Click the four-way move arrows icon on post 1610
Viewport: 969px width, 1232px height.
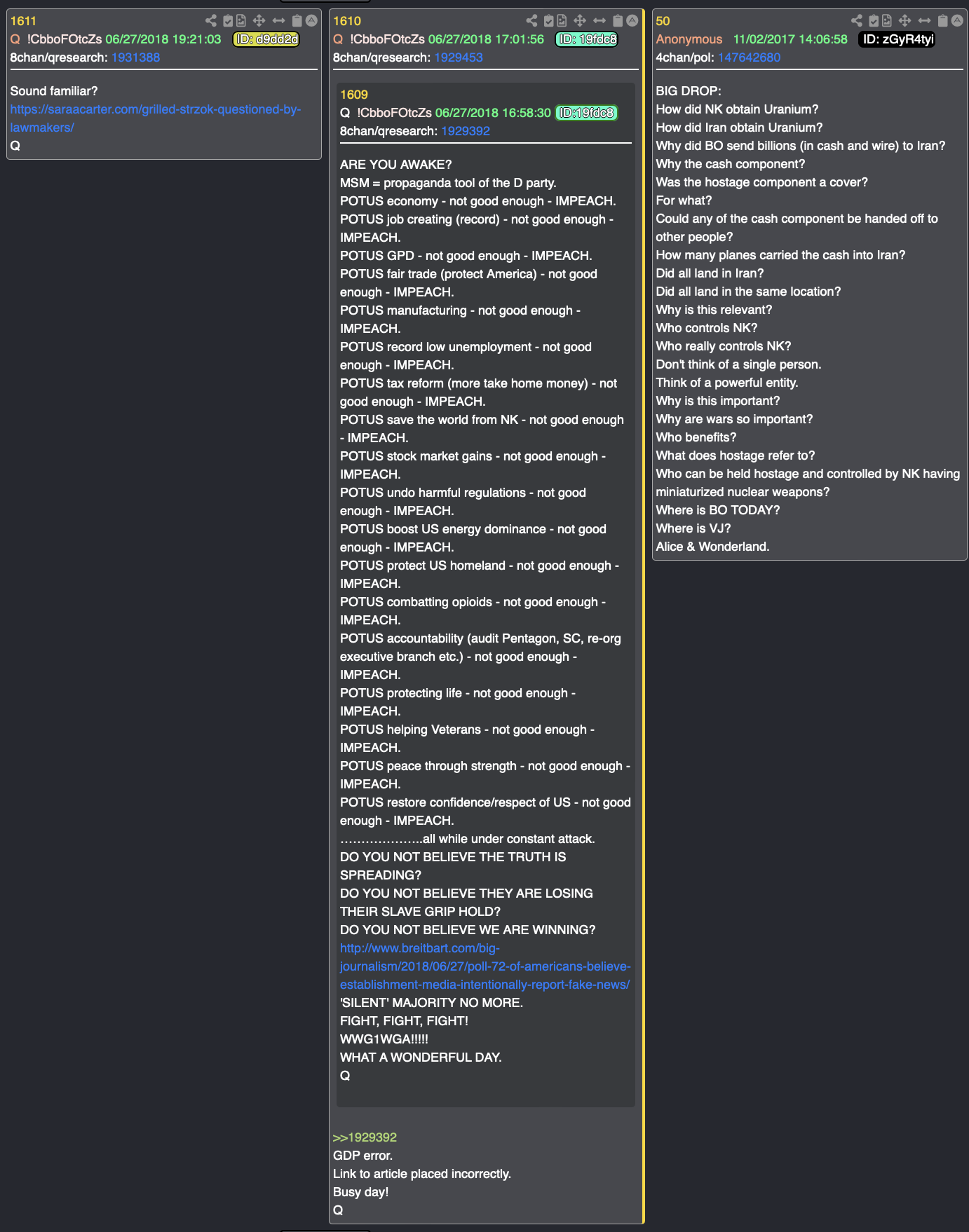point(580,20)
